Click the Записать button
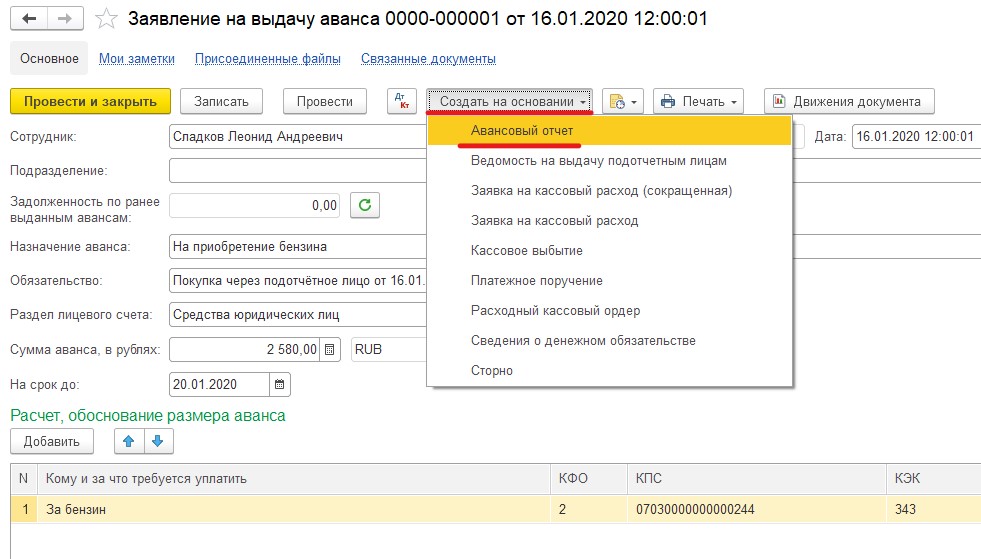 [221, 101]
